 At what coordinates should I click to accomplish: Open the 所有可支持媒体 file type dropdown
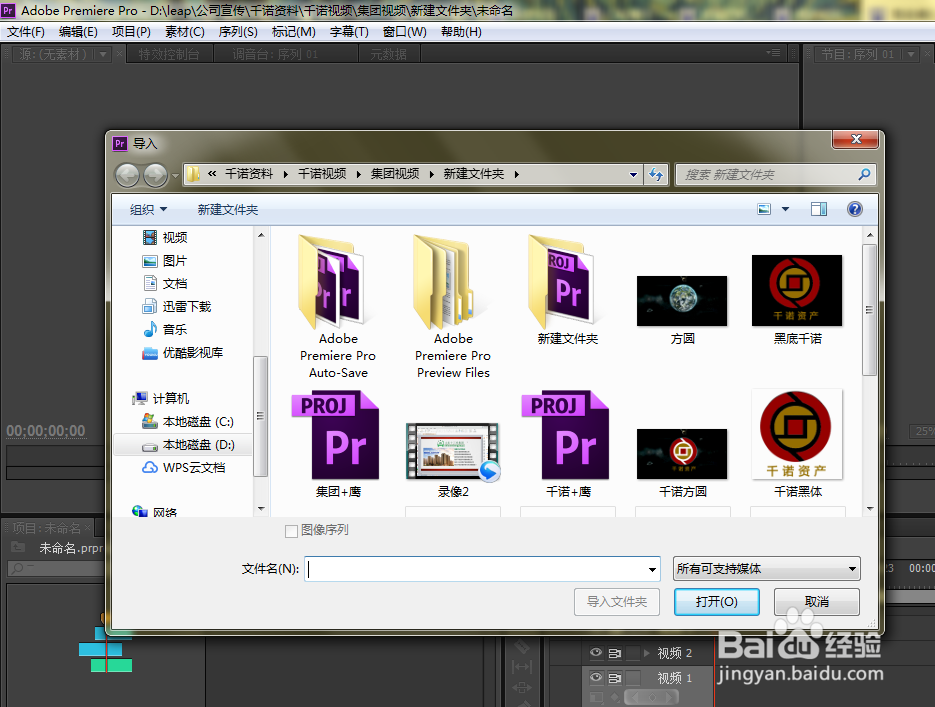coord(766,569)
